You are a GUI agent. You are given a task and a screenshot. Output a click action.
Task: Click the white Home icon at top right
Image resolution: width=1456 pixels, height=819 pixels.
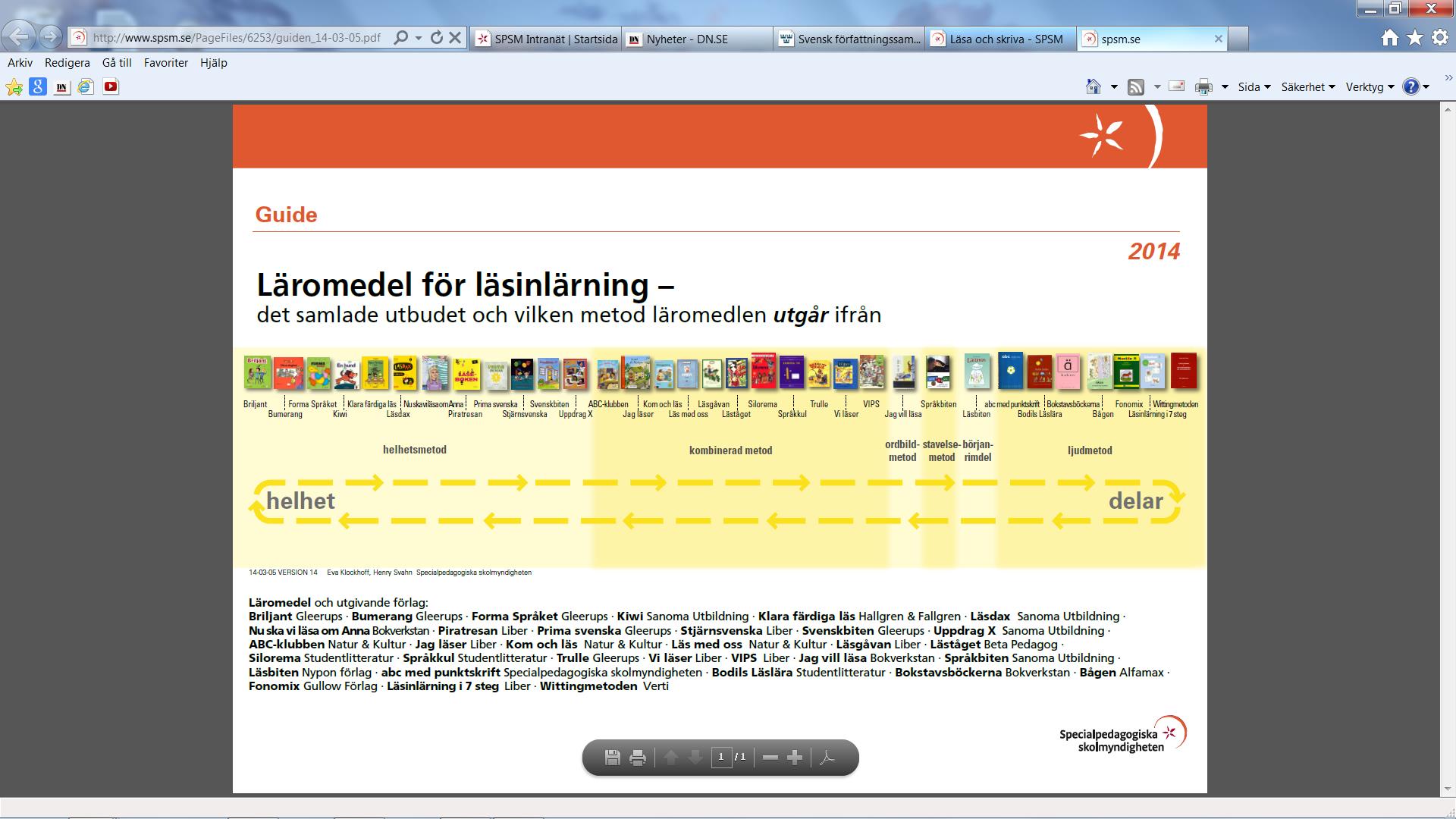[x=1389, y=38]
